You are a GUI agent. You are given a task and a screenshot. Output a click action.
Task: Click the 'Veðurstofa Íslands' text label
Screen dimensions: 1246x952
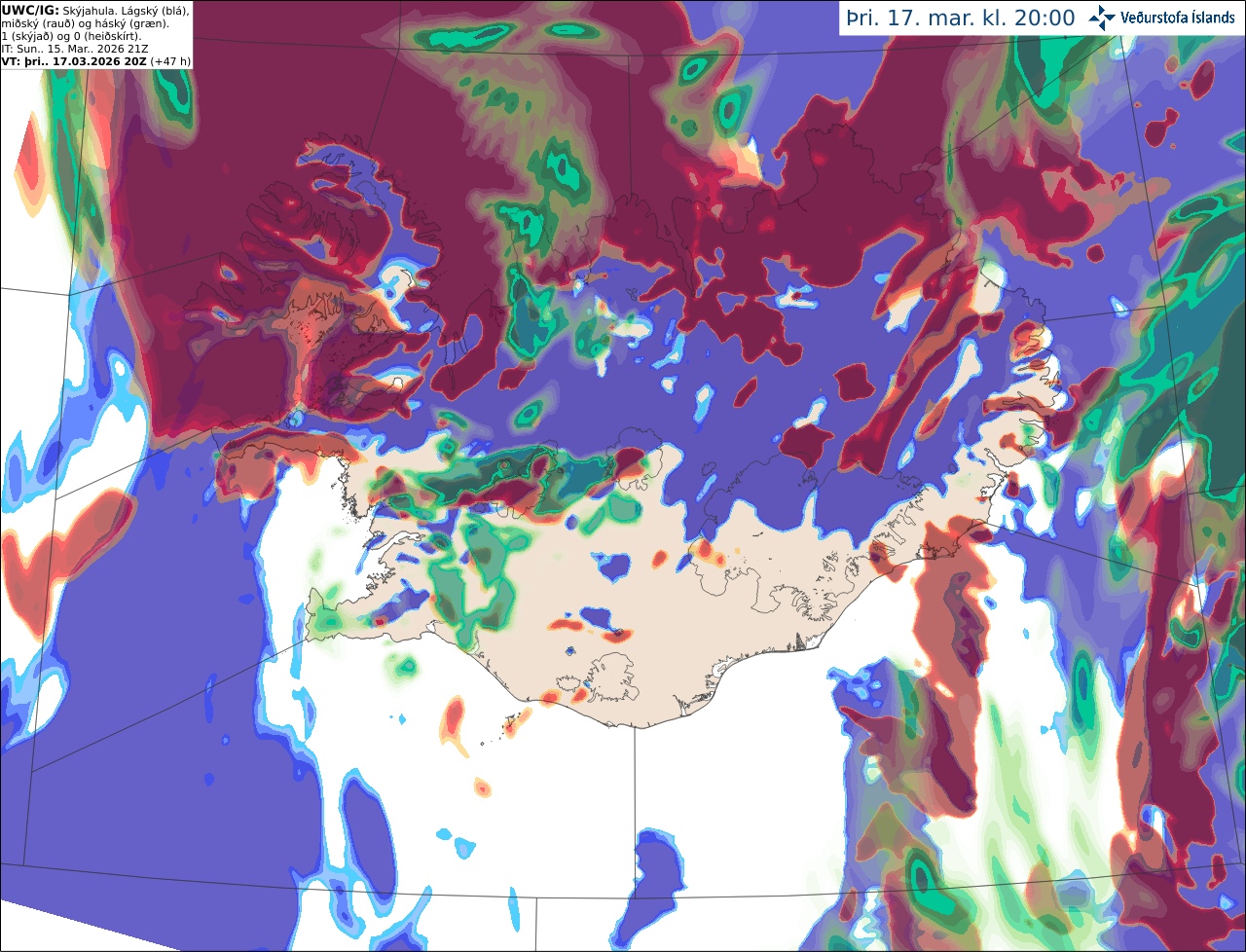pos(1178,18)
